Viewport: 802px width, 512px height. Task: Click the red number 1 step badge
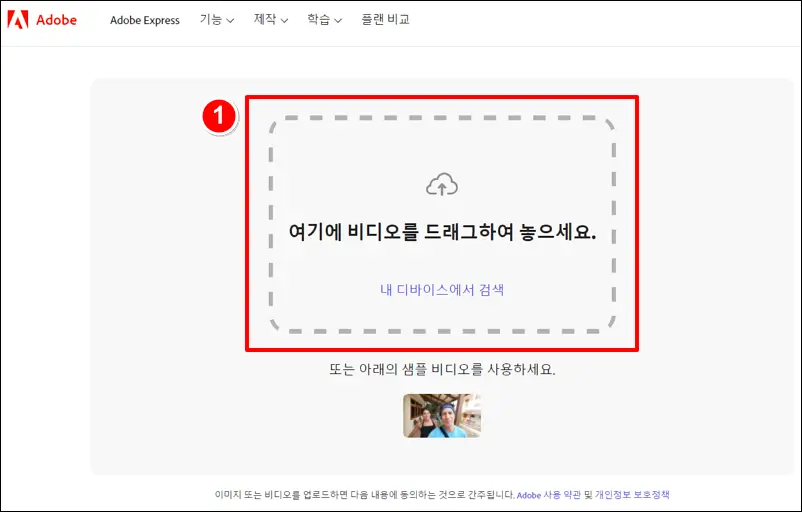[219, 117]
